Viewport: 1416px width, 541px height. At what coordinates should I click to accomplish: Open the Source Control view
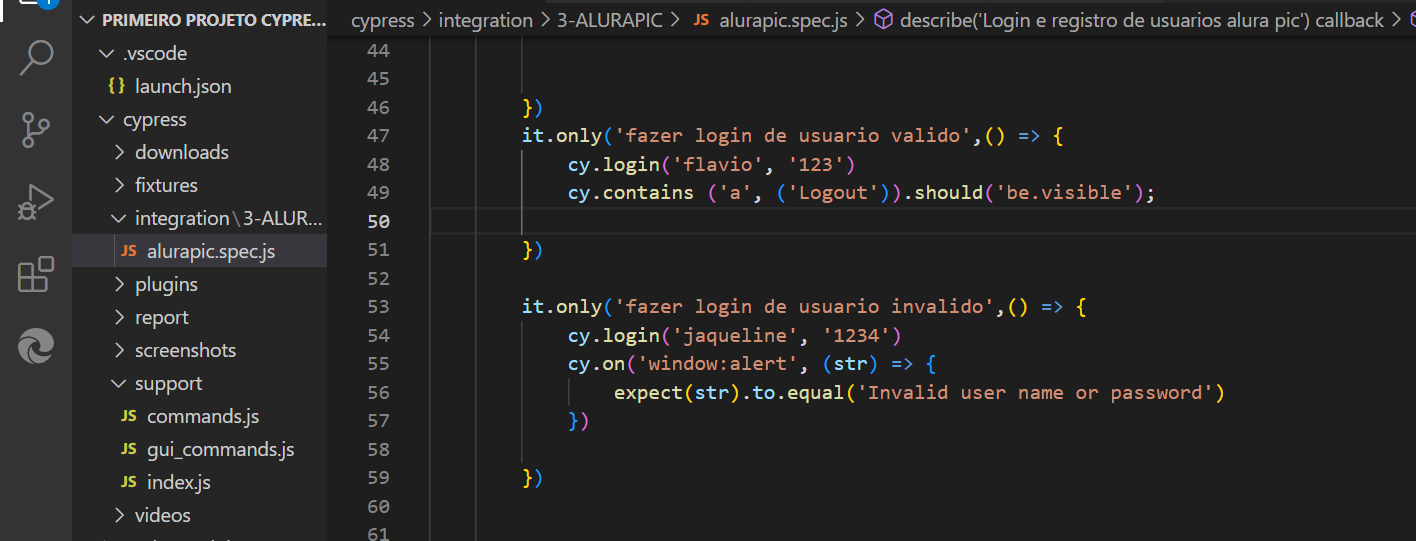click(x=36, y=130)
